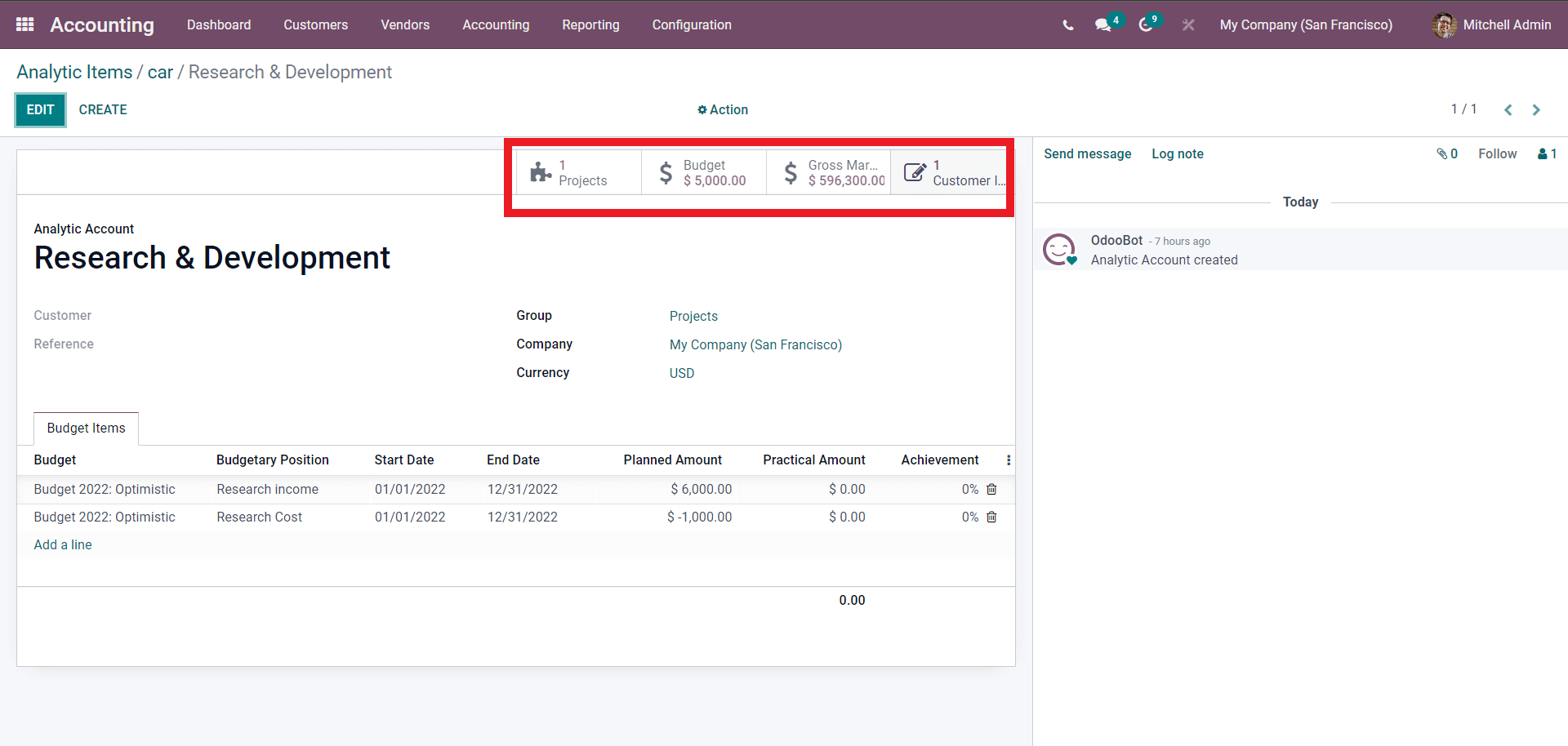Go to the next record arrow

point(1536,109)
